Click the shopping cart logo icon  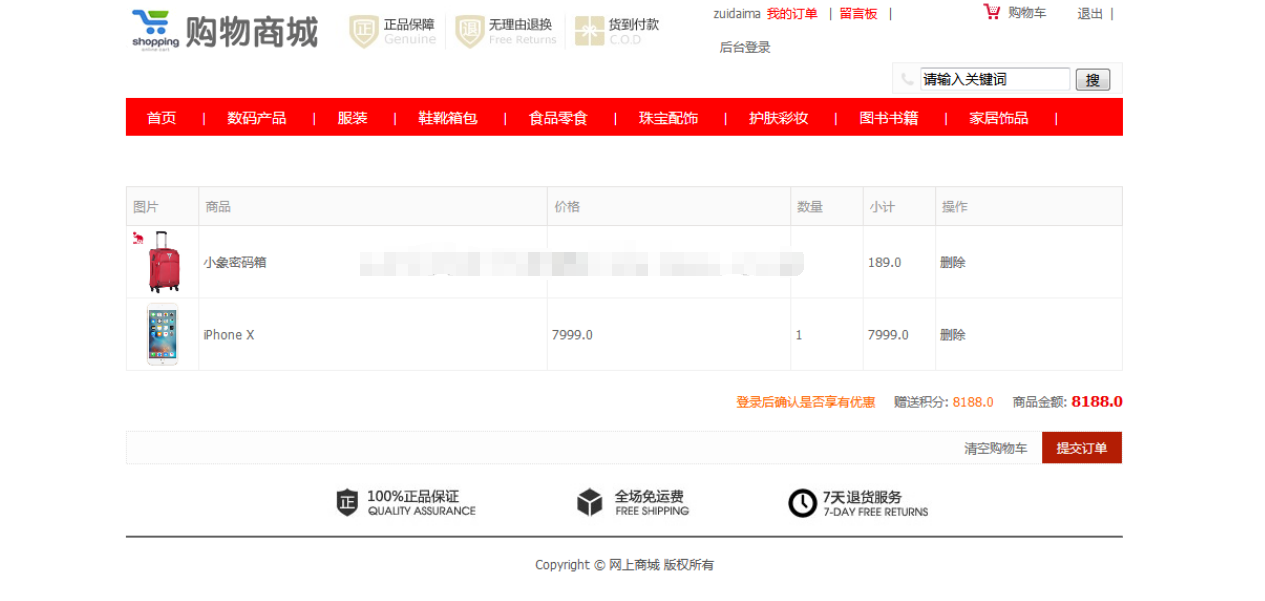click(x=155, y=30)
